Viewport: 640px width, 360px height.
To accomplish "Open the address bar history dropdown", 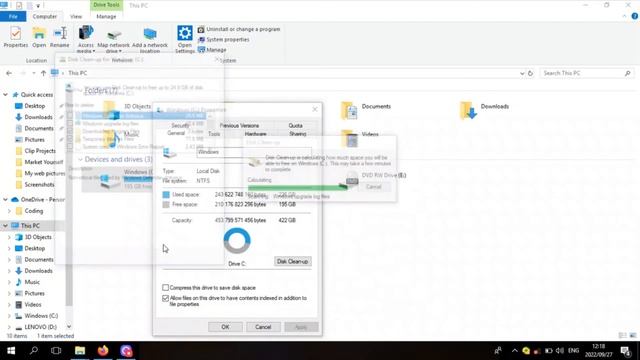I will coord(522,73).
